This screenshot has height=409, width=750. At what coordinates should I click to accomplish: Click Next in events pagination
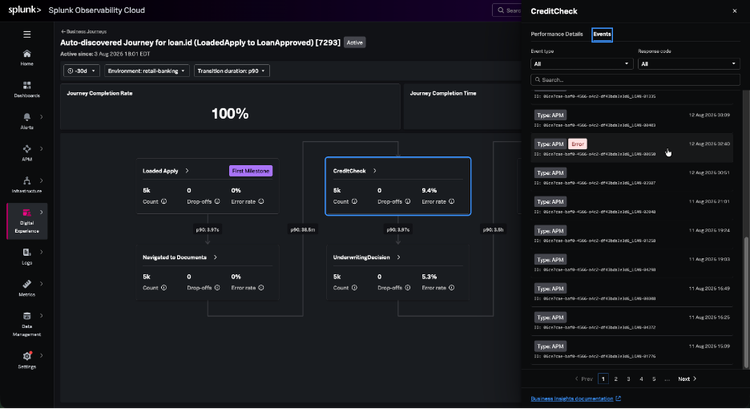tap(687, 379)
